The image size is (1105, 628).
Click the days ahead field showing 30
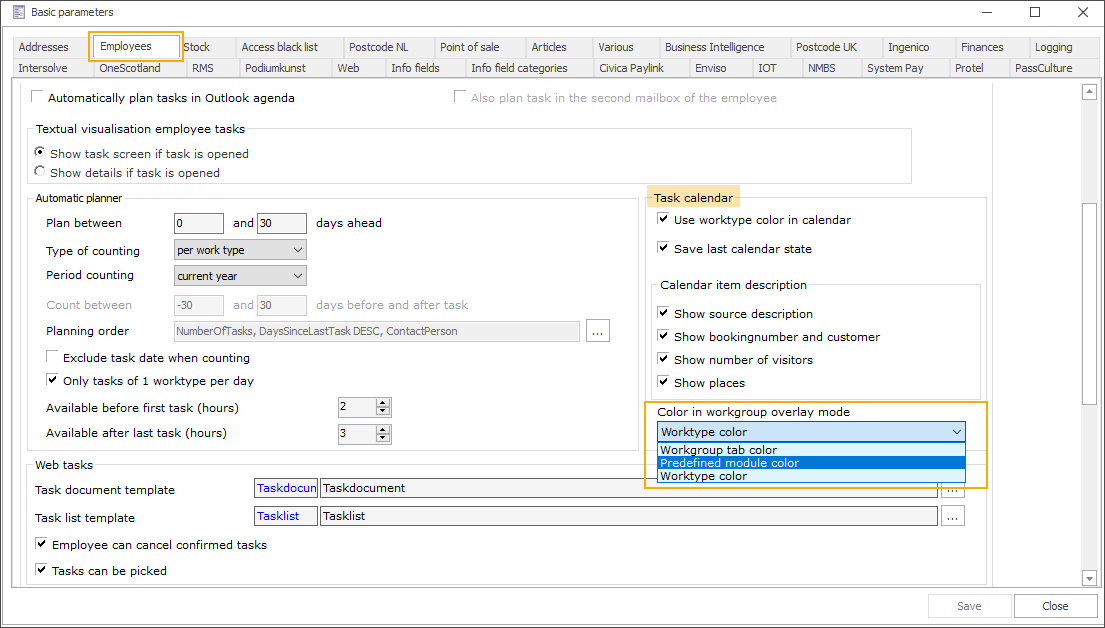pyautogui.click(x=282, y=223)
